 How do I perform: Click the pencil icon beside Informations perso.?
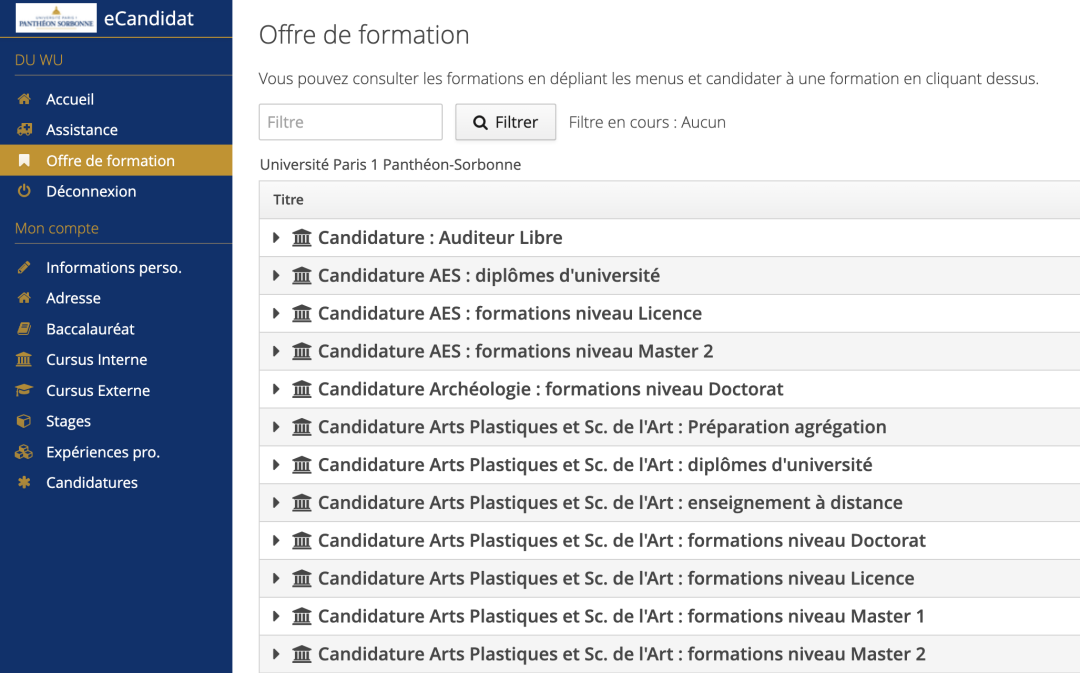coord(24,268)
